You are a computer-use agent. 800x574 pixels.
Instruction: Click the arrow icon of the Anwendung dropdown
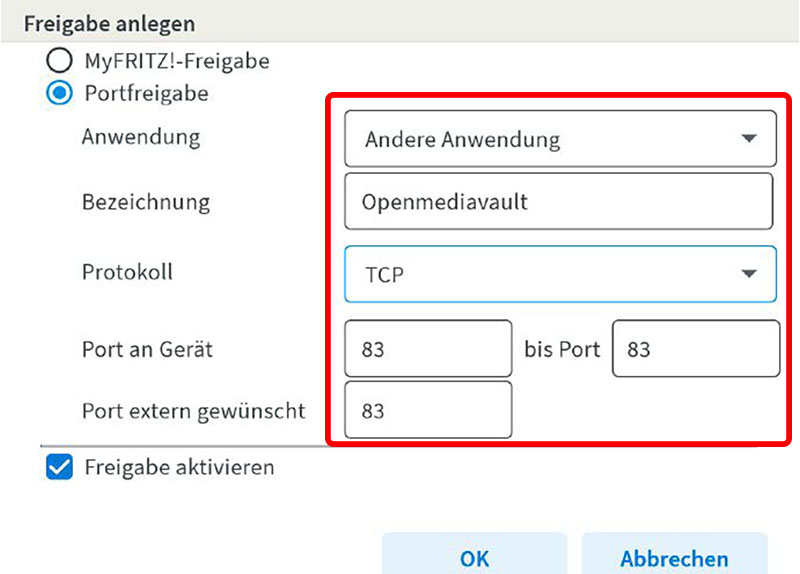coord(749,139)
